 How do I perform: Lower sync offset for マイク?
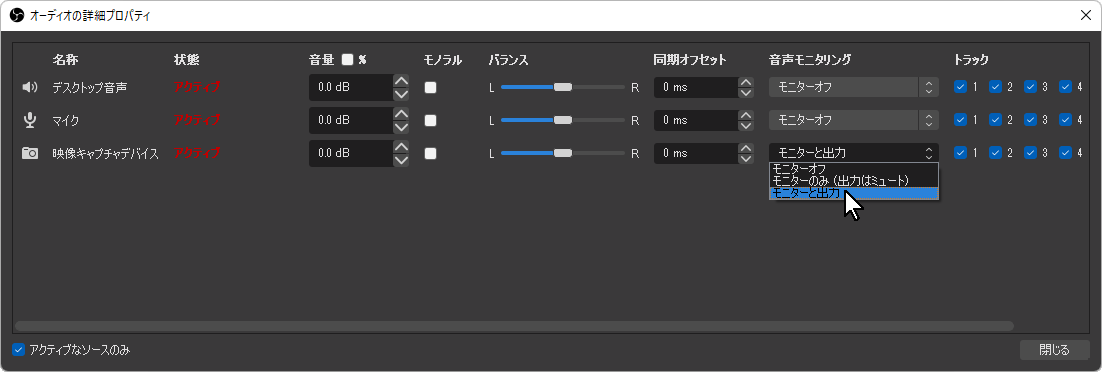pyautogui.click(x=746, y=126)
